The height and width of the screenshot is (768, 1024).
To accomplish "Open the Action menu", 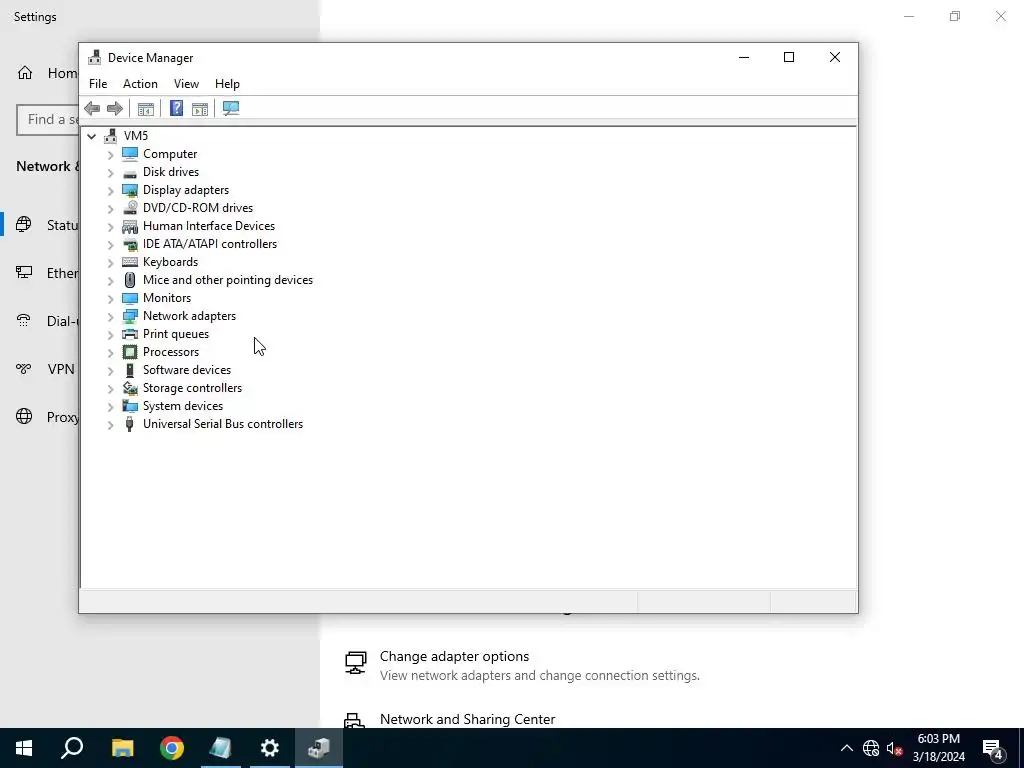I will click(140, 84).
